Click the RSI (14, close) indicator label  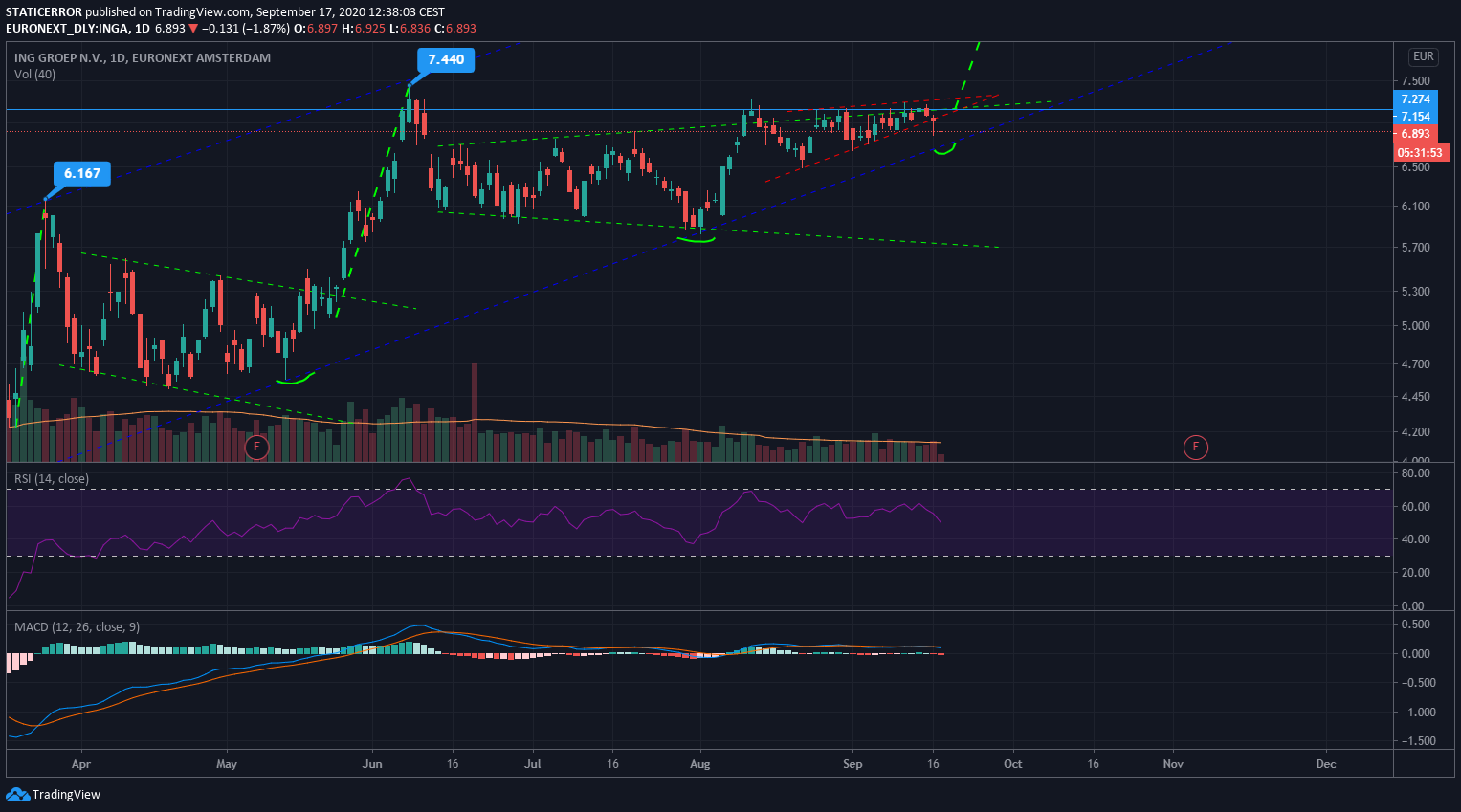coord(52,479)
